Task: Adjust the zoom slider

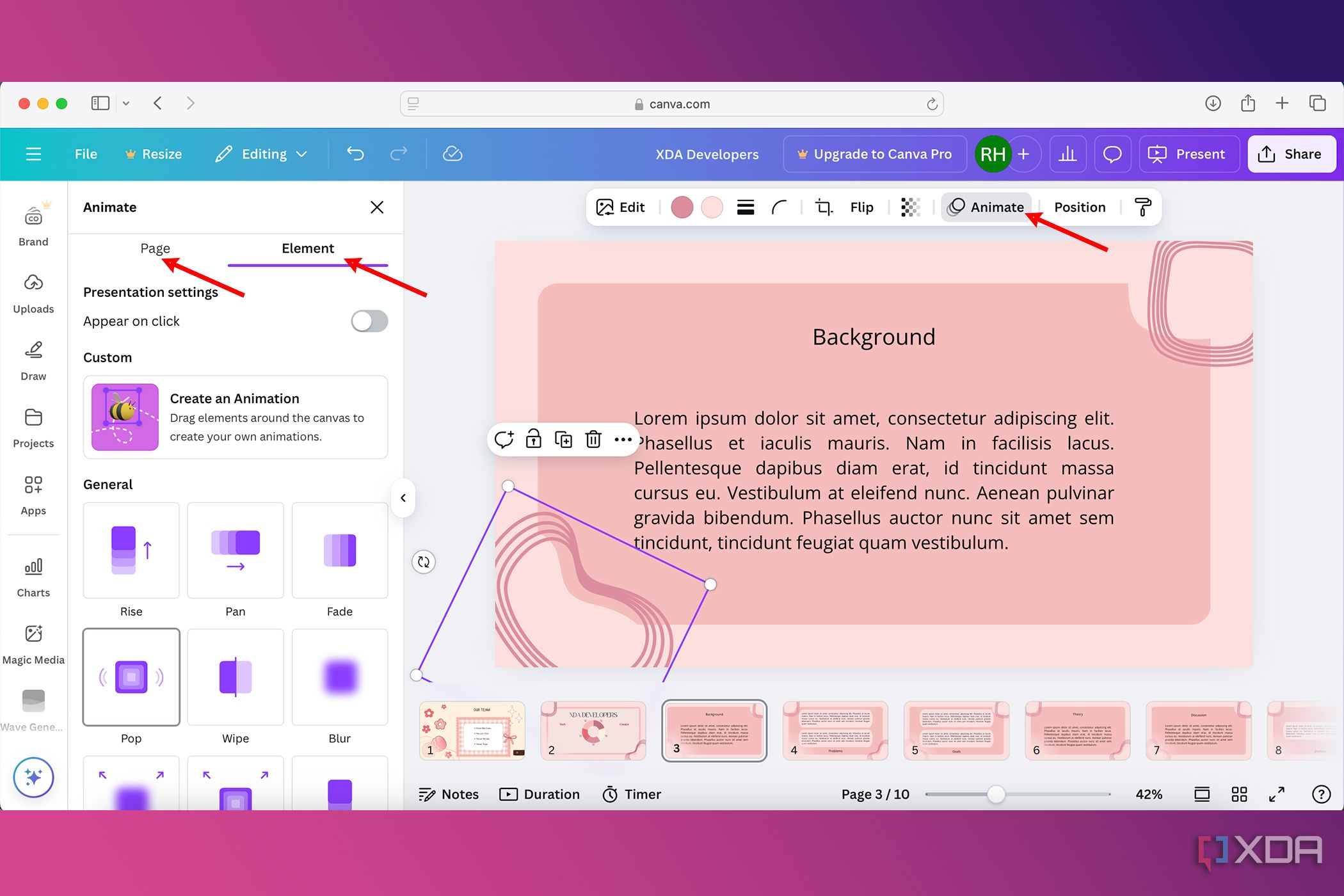Action: point(995,794)
